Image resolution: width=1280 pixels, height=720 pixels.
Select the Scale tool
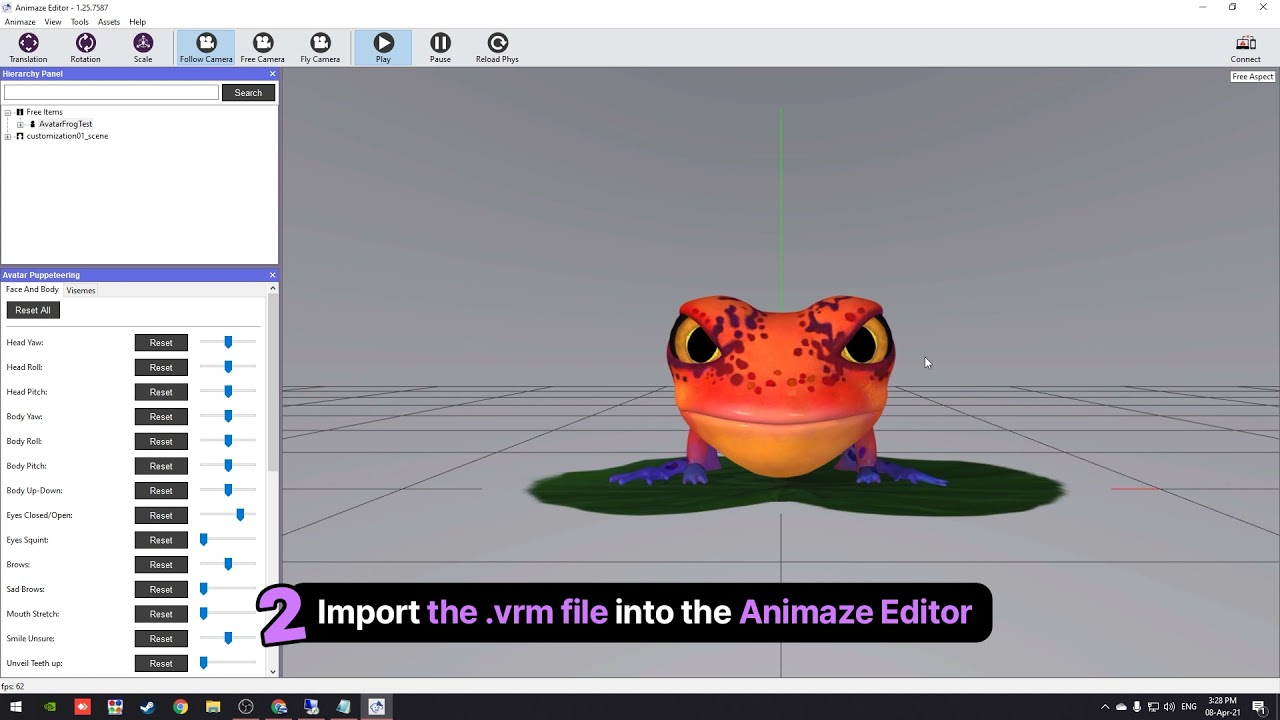(x=143, y=48)
